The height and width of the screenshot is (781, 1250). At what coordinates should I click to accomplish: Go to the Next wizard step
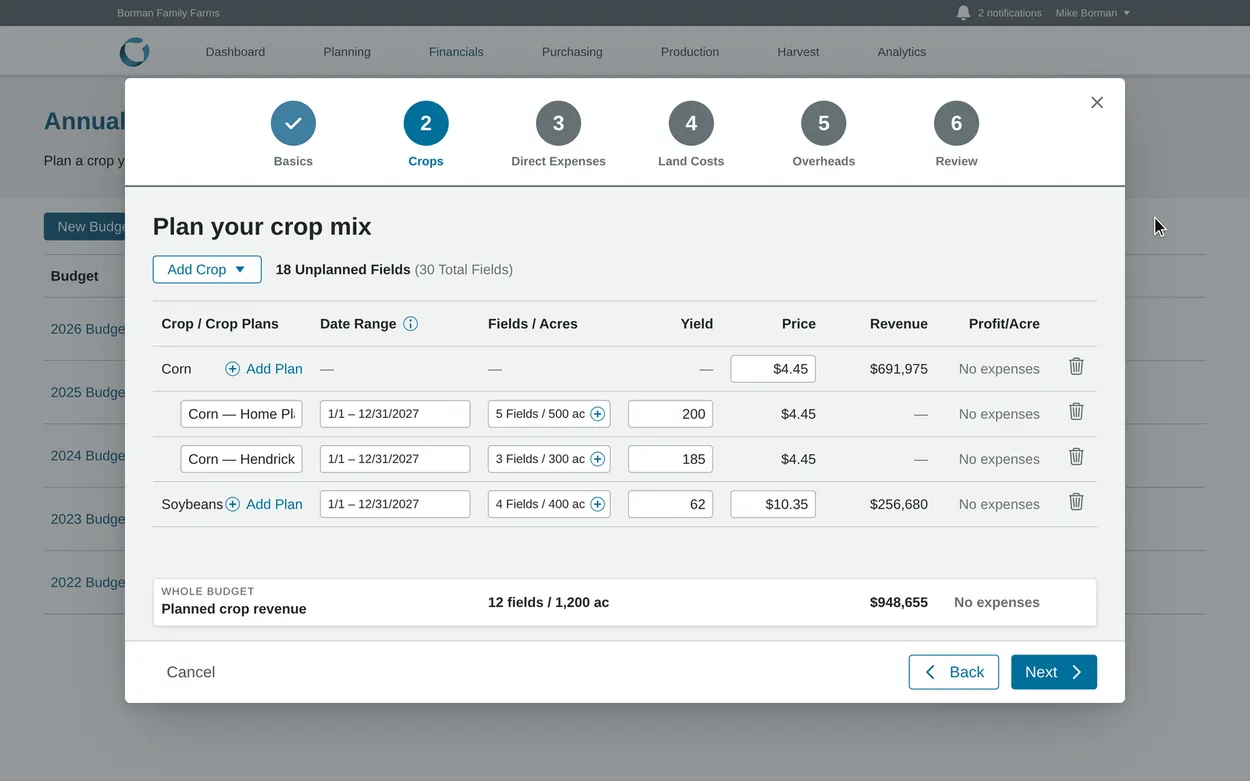1054,672
